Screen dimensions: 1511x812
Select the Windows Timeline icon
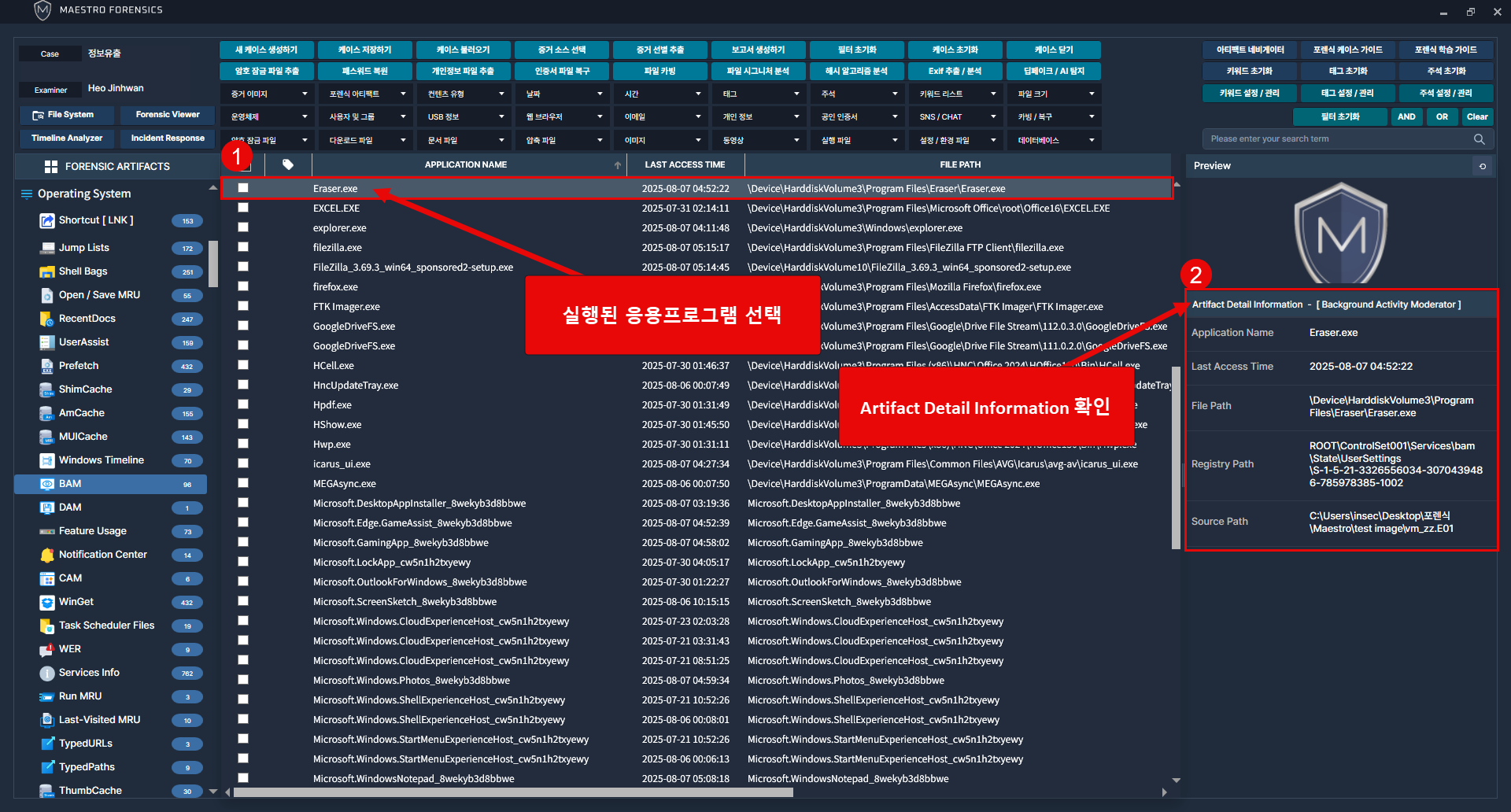[x=47, y=461]
